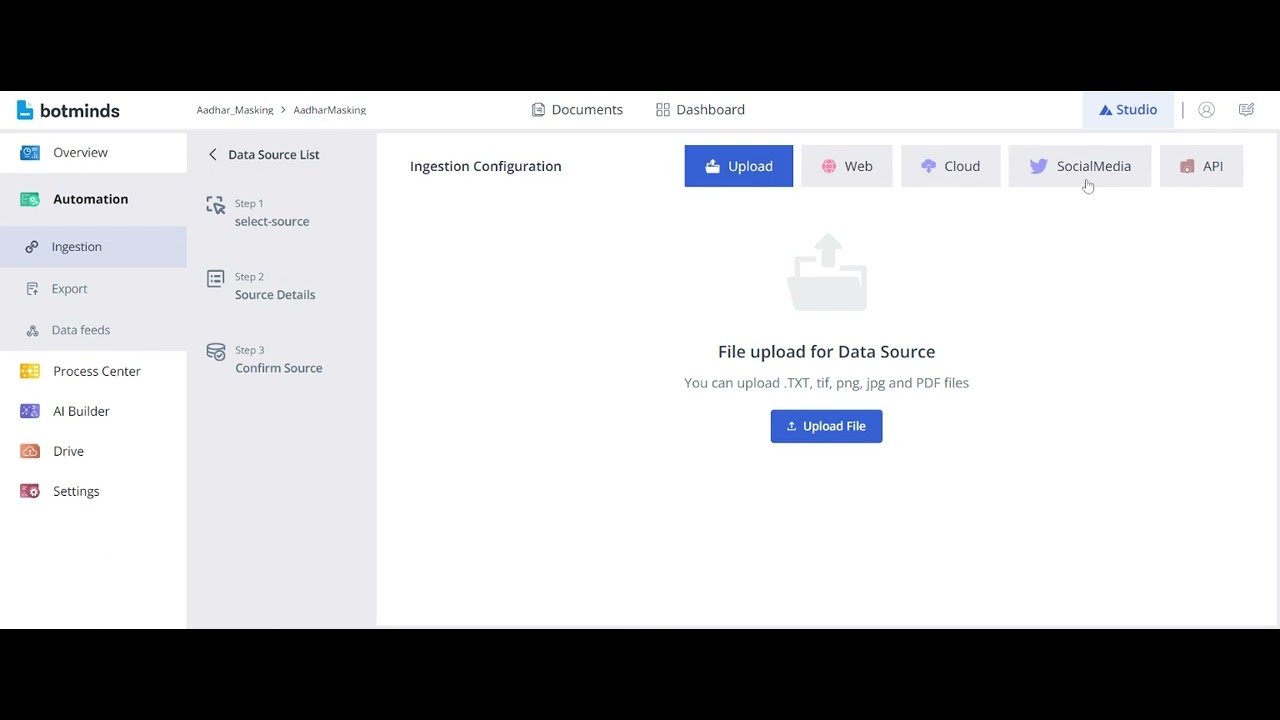Select the API ingestion source
This screenshot has width=1280, height=720.
coord(1202,166)
